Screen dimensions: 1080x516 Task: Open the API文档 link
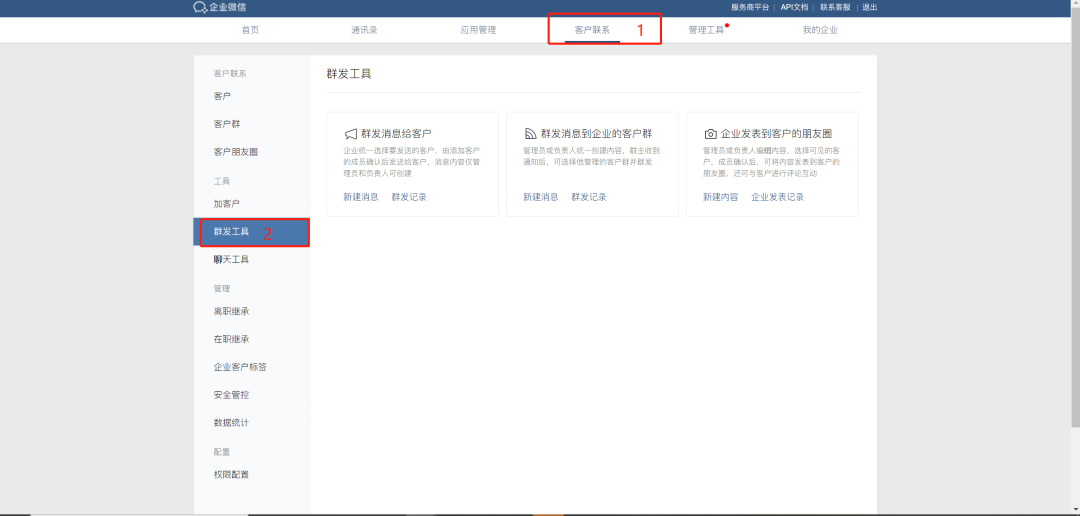(x=794, y=7)
